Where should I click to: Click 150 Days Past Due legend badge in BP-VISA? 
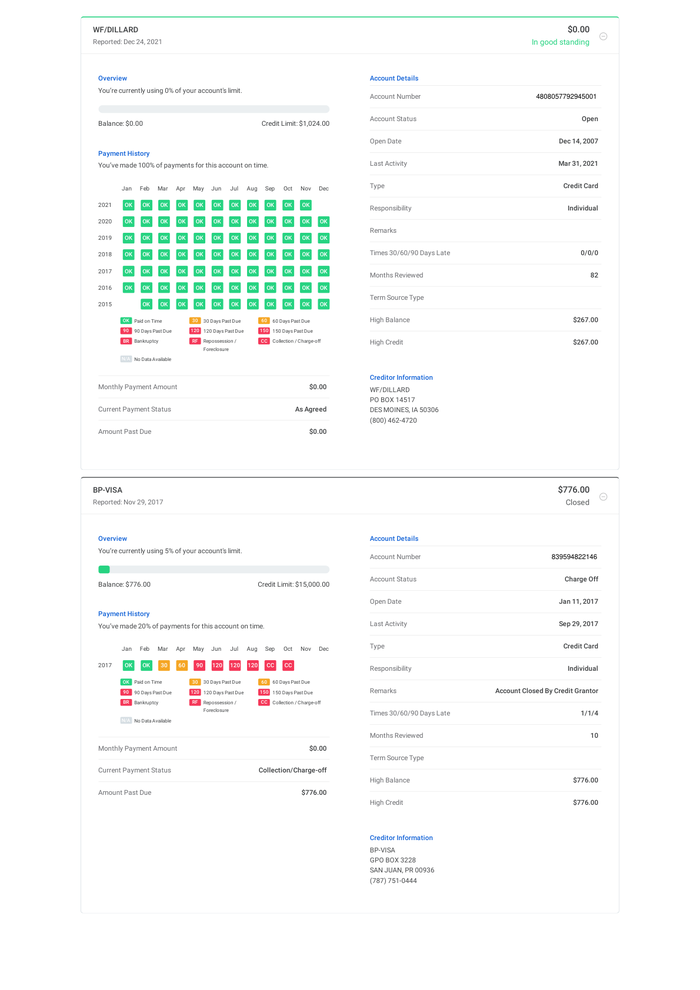264,692
